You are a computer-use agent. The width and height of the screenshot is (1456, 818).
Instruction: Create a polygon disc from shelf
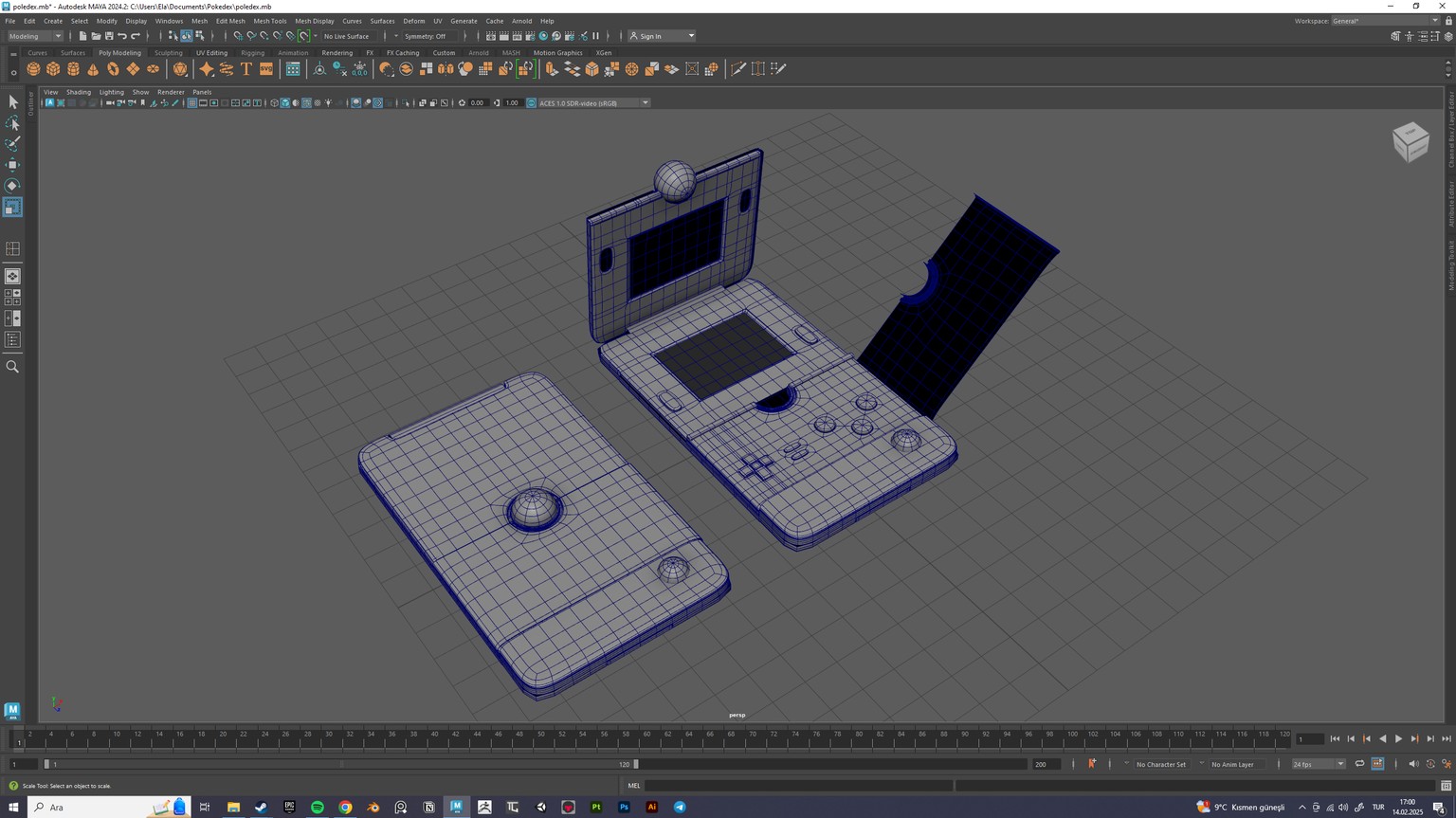point(153,69)
